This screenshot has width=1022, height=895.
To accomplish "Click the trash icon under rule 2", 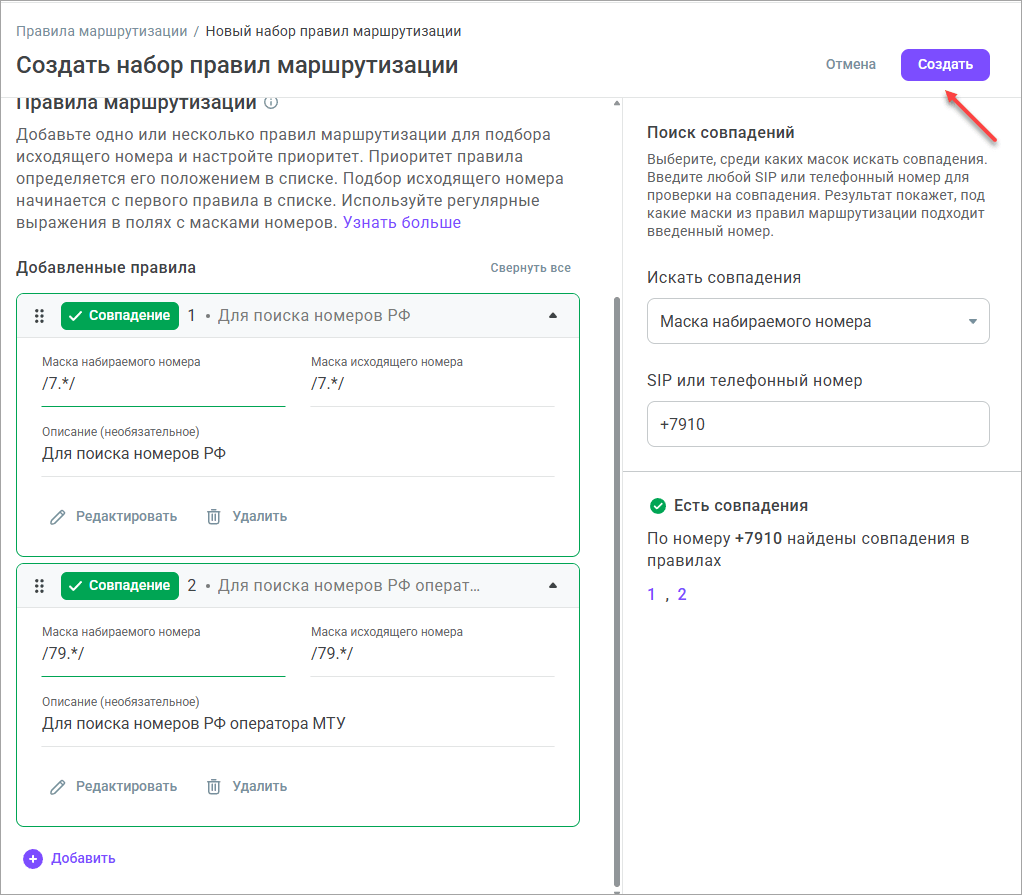I will coord(213,786).
